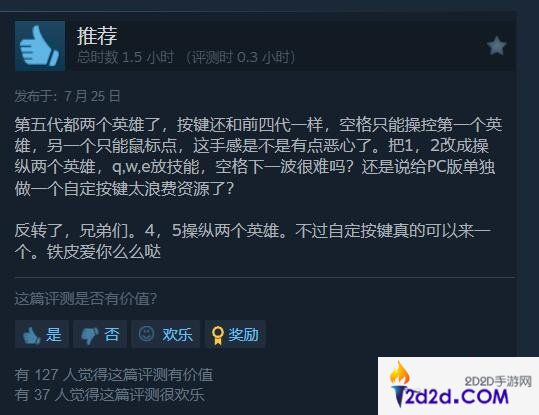Give the review an award with 奖励
This screenshot has height=415, width=539.
235,334
